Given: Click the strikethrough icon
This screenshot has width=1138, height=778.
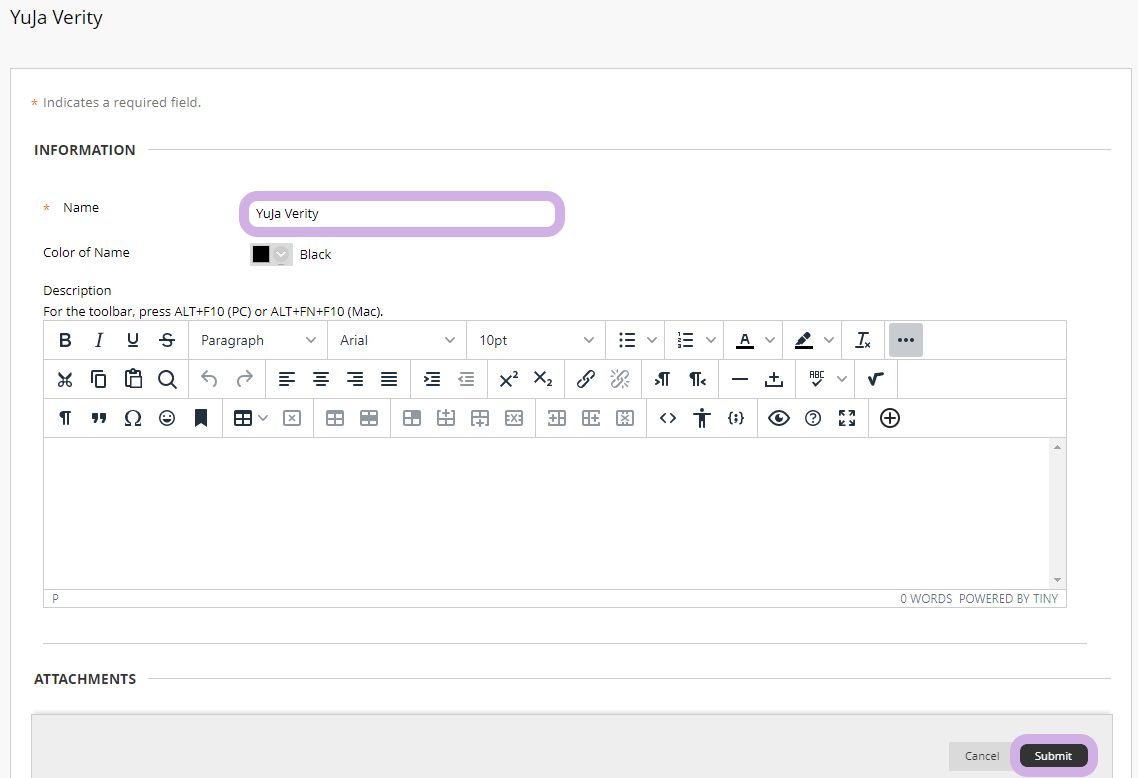Looking at the screenshot, I should pyautogui.click(x=167, y=340).
